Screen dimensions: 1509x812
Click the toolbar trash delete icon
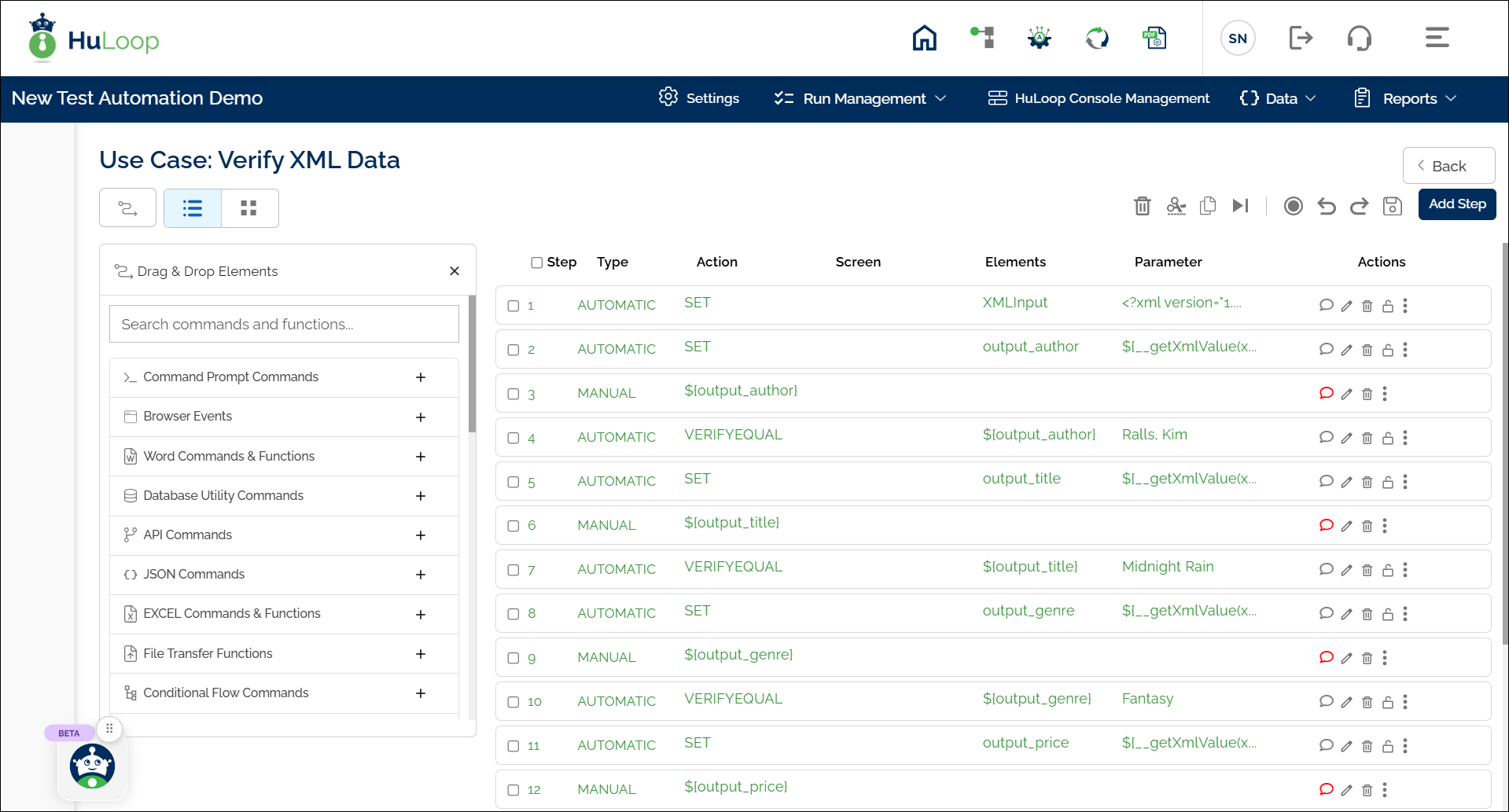[x=1142, y=206]
